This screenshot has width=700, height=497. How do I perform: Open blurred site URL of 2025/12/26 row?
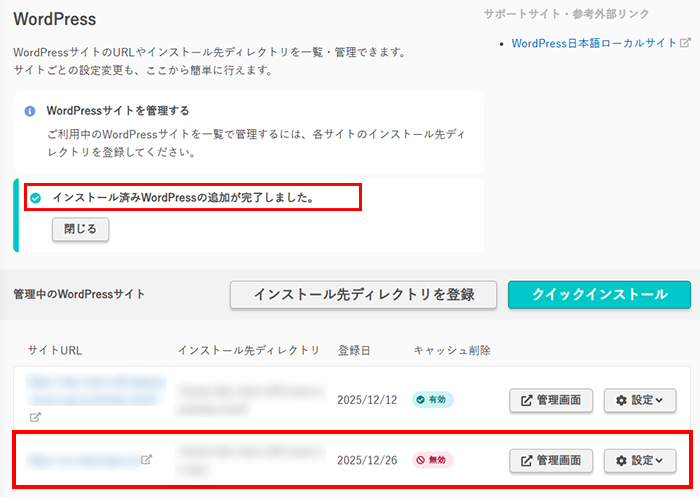(x=83, y=460)
